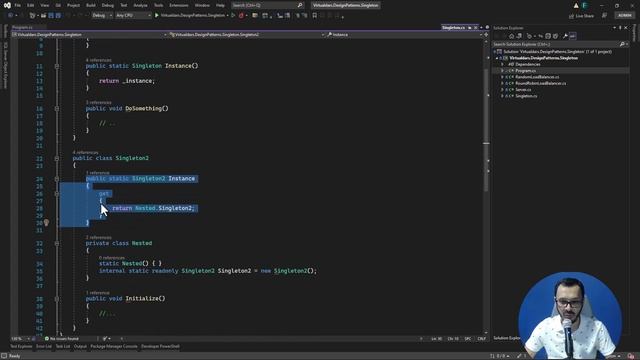Image resolution: width=640 pixels, height=360 pixels.
Task: Click the Pending Changes filter icon in Solution Explorer
Action: (x=530, y=36)
